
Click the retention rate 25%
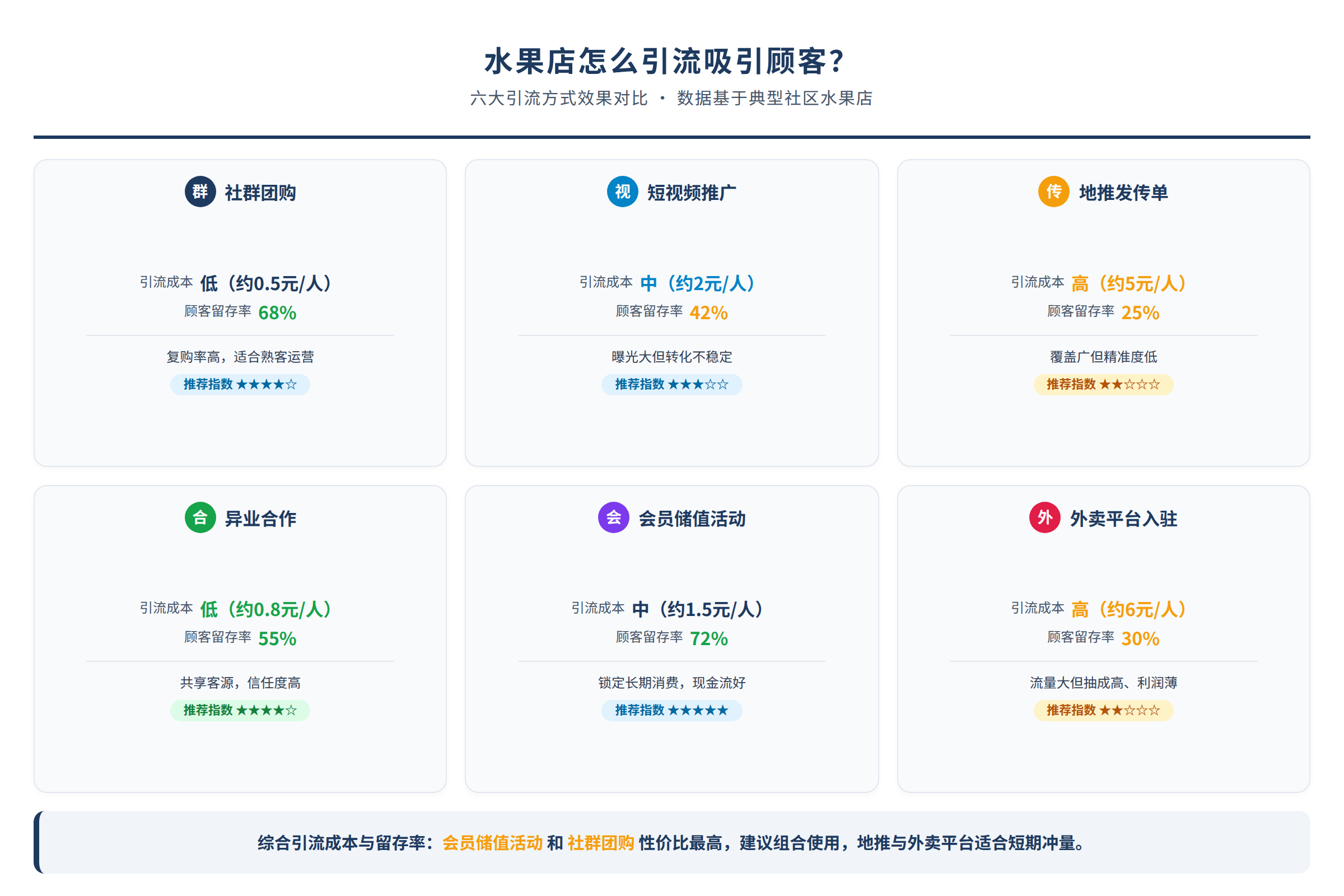pos(1140,312)
